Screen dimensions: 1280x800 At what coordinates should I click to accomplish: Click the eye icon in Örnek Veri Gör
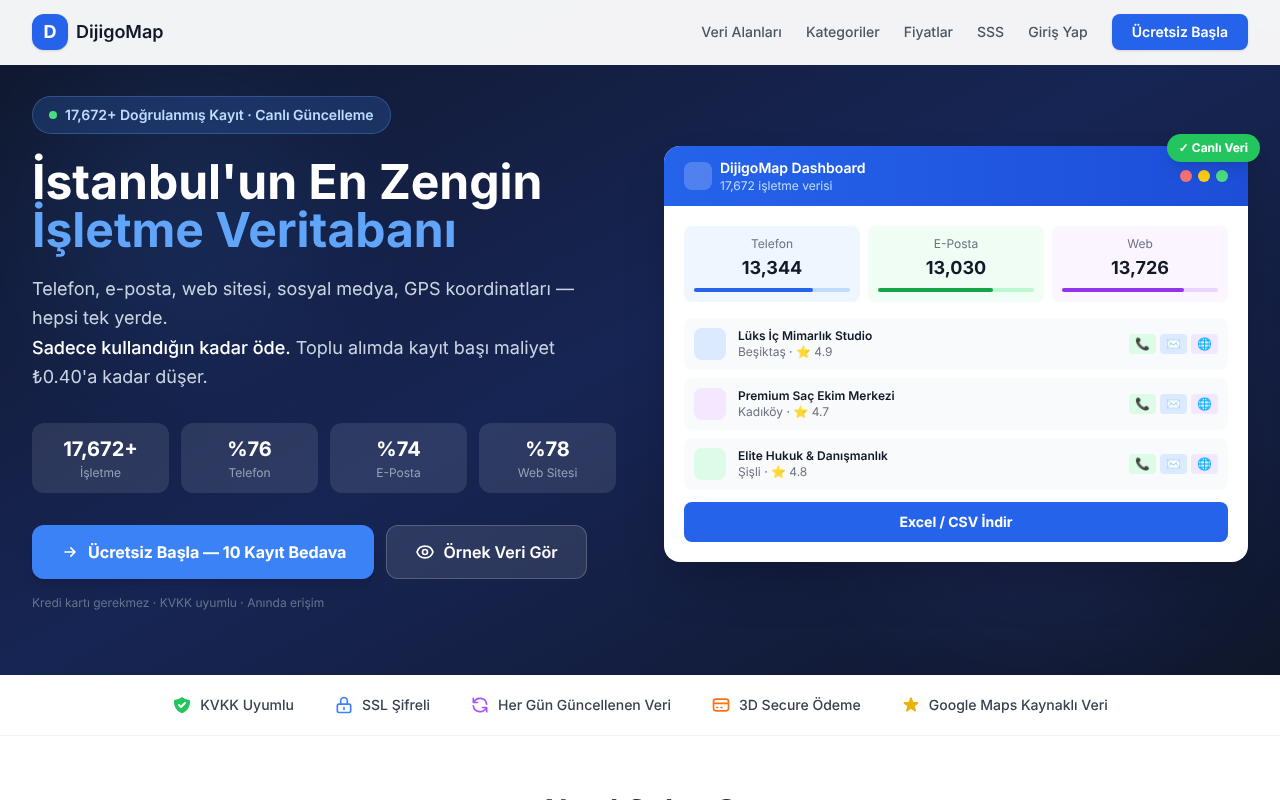pos(425,552)
